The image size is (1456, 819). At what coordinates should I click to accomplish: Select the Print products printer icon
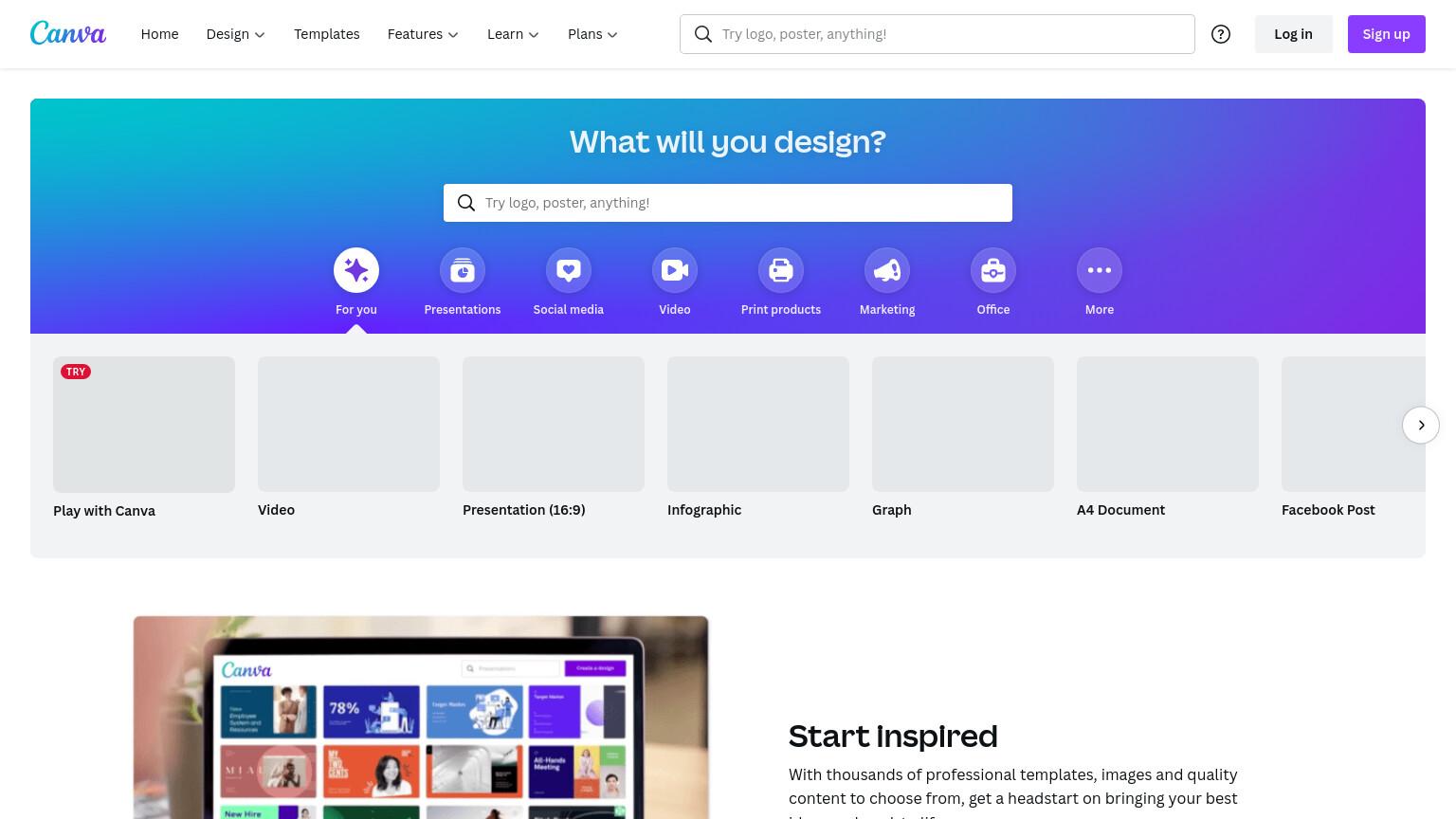pos(781,270)
